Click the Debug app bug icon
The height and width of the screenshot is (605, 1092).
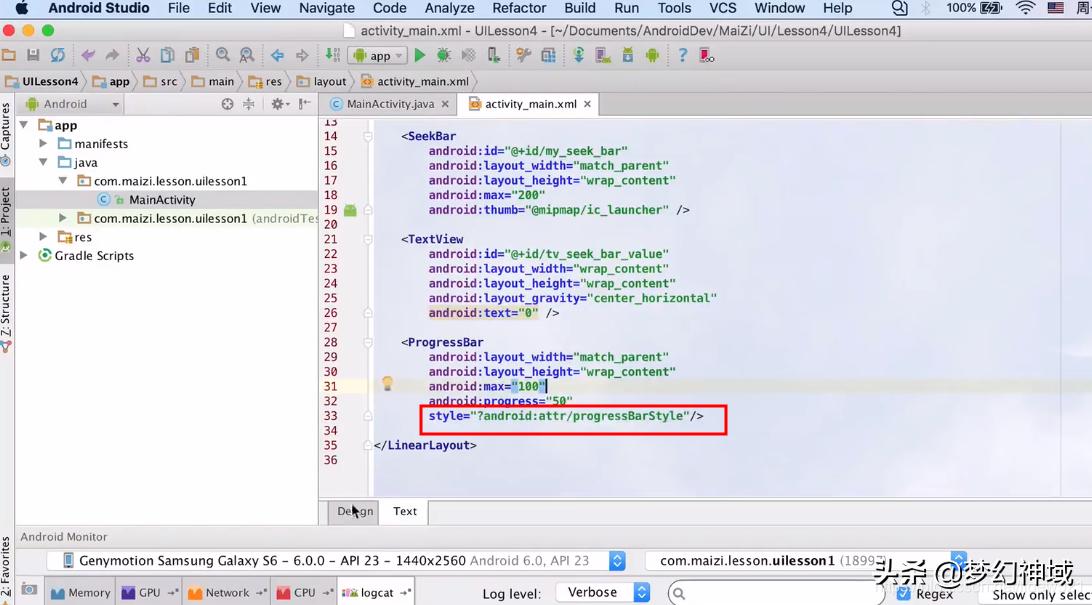[444, 56]
